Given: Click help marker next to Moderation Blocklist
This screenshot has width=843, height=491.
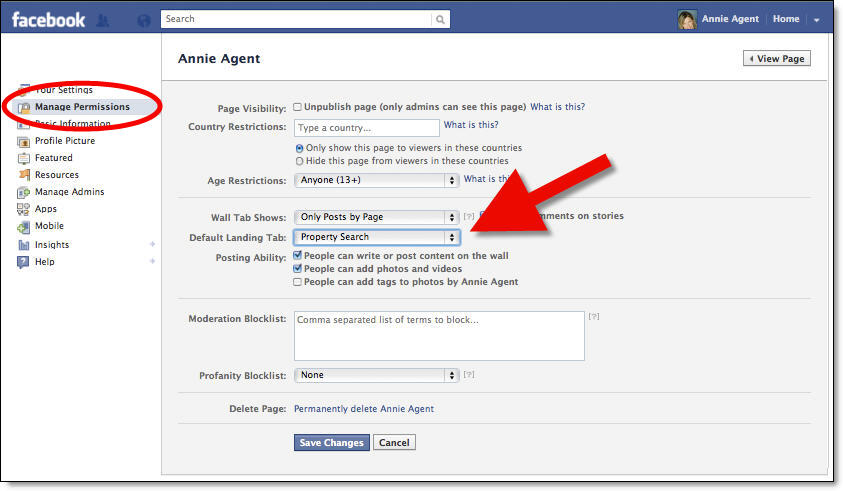Looking at the screenshot, I should click(594, 317).
